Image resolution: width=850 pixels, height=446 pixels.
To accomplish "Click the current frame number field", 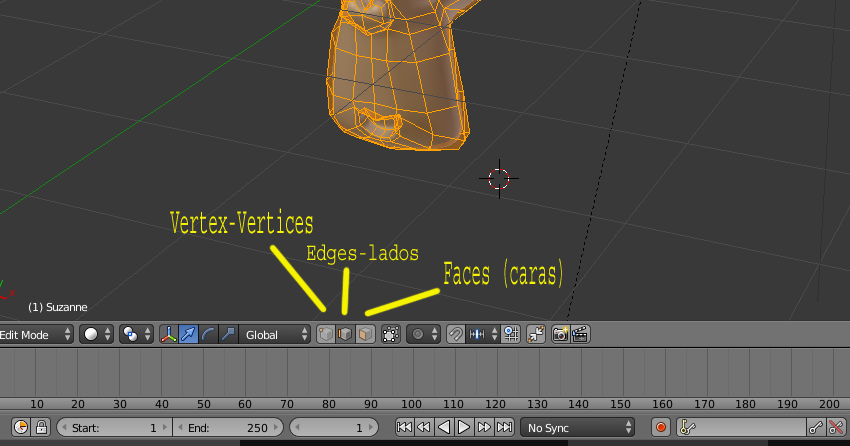I will point(334,428).
